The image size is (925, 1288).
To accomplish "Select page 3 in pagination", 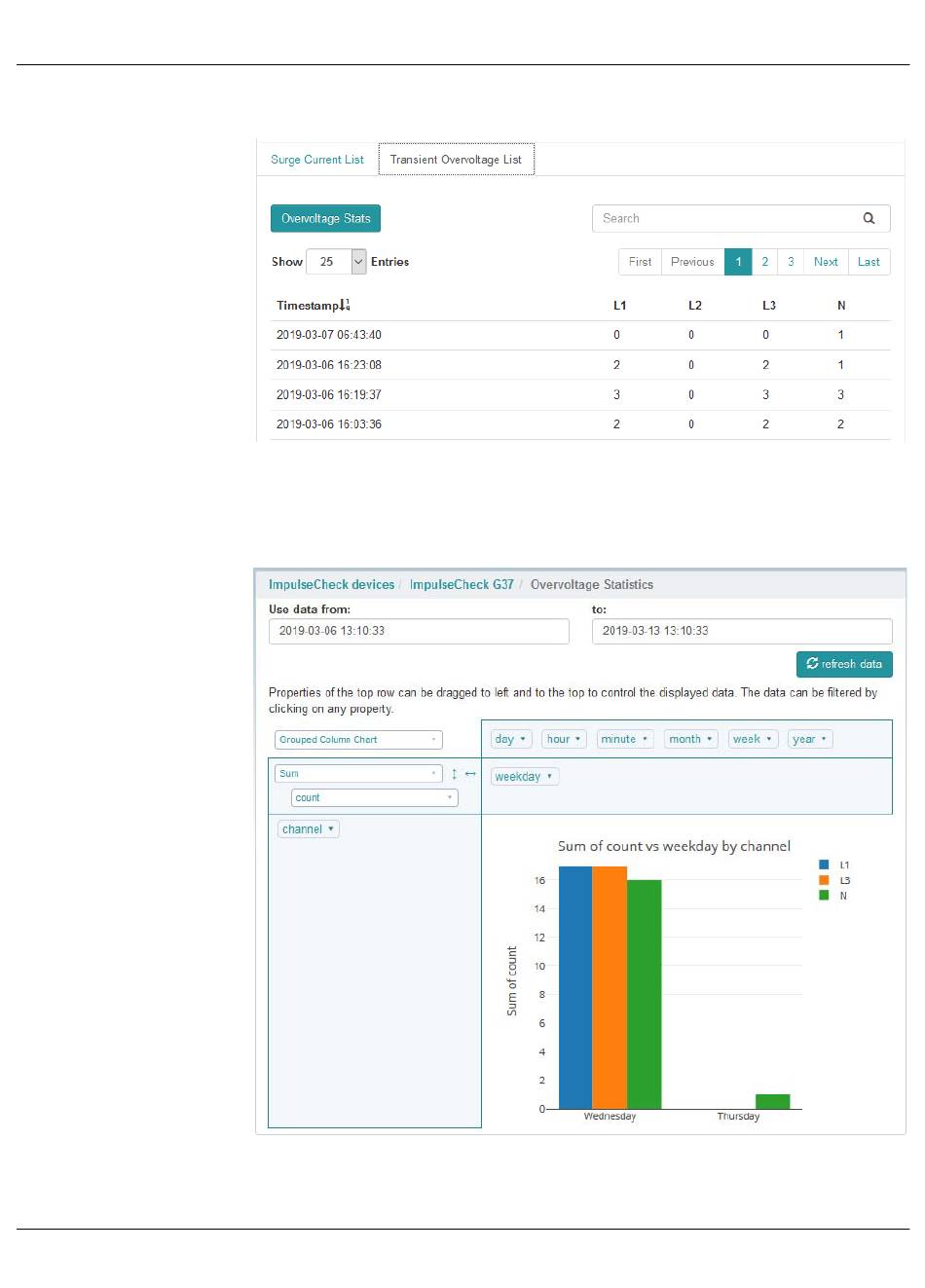I will [791, 262].
